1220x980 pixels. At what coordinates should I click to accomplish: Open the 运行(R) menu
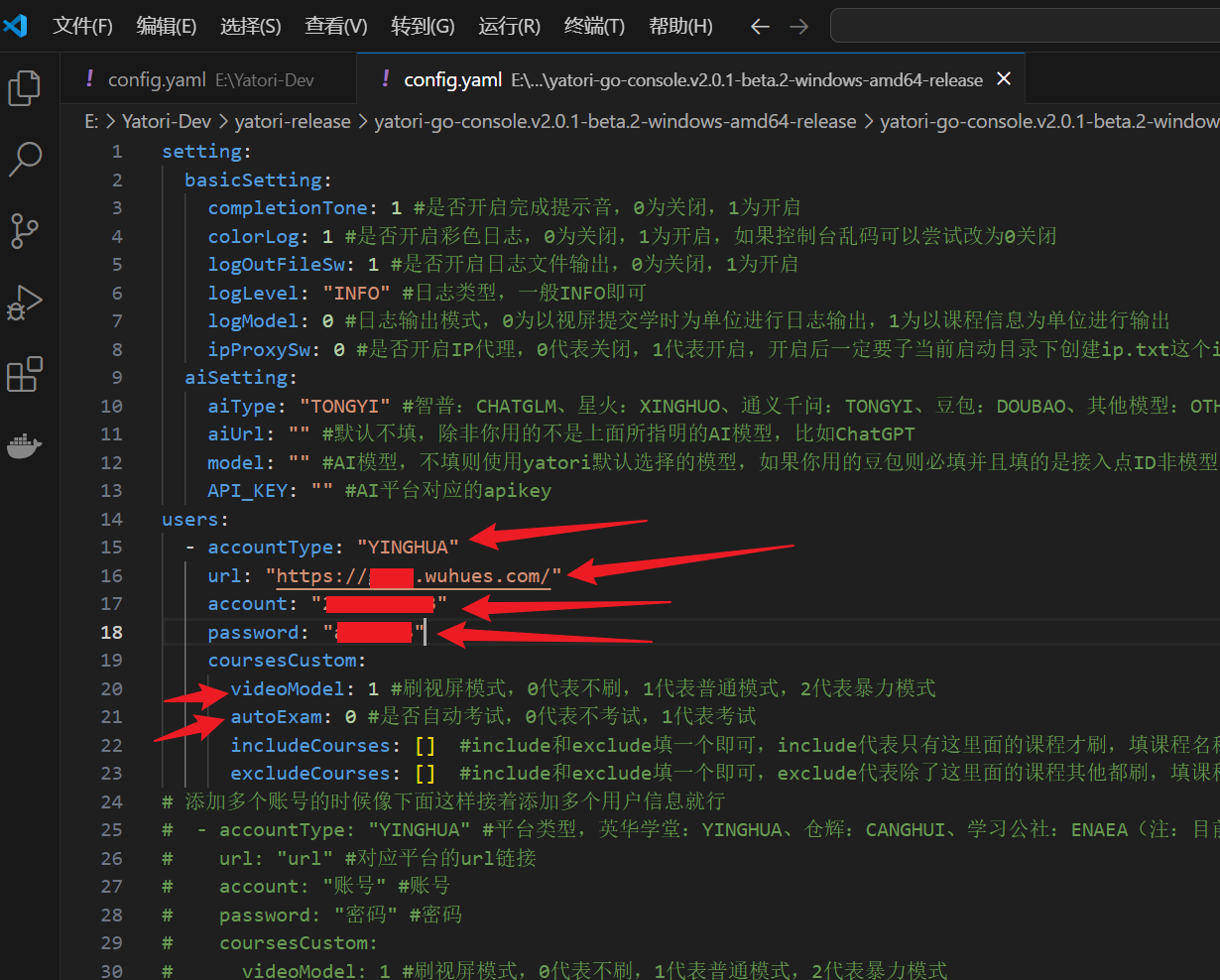pos(509,27)
